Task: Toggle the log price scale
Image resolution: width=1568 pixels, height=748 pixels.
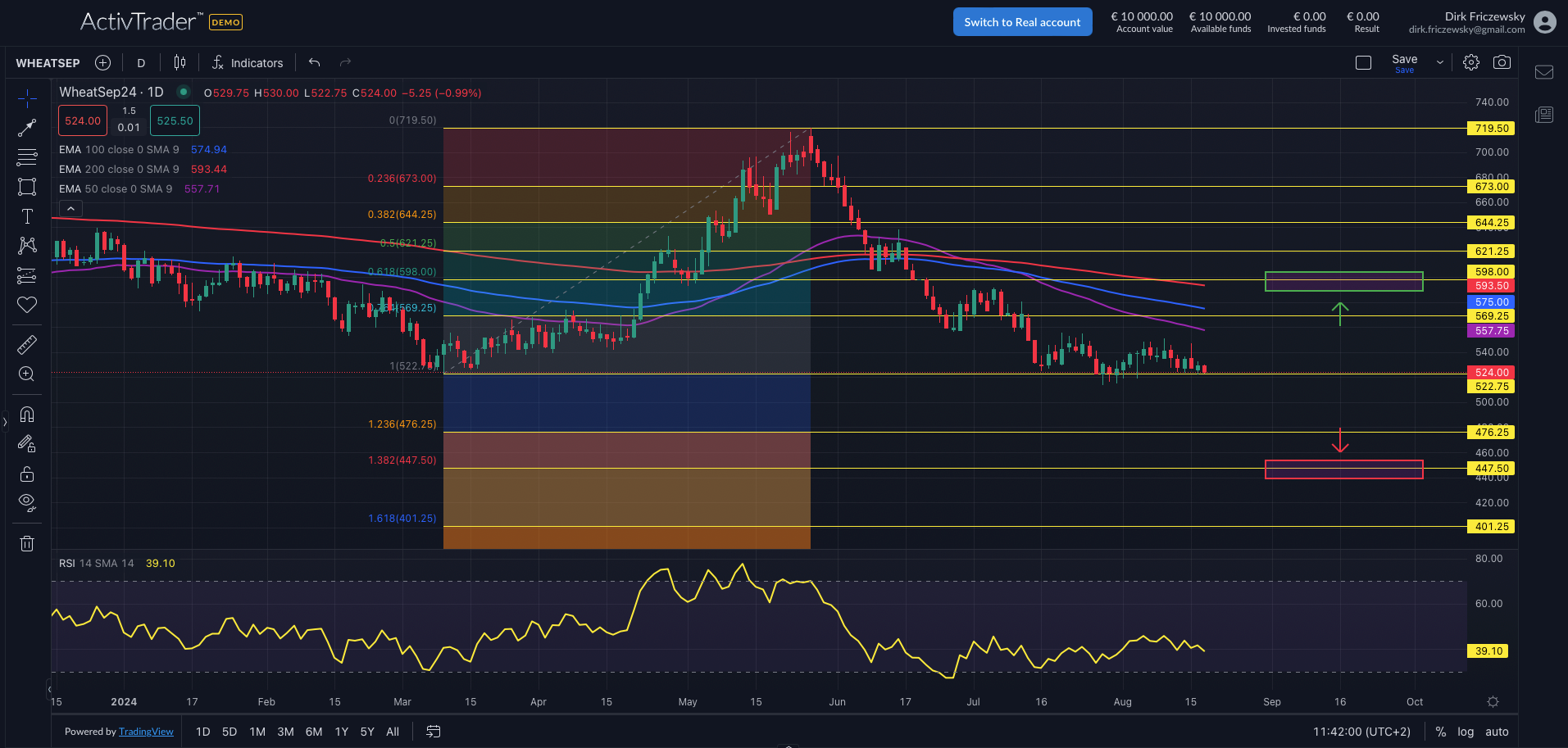Action: [x=1465, y=731]
